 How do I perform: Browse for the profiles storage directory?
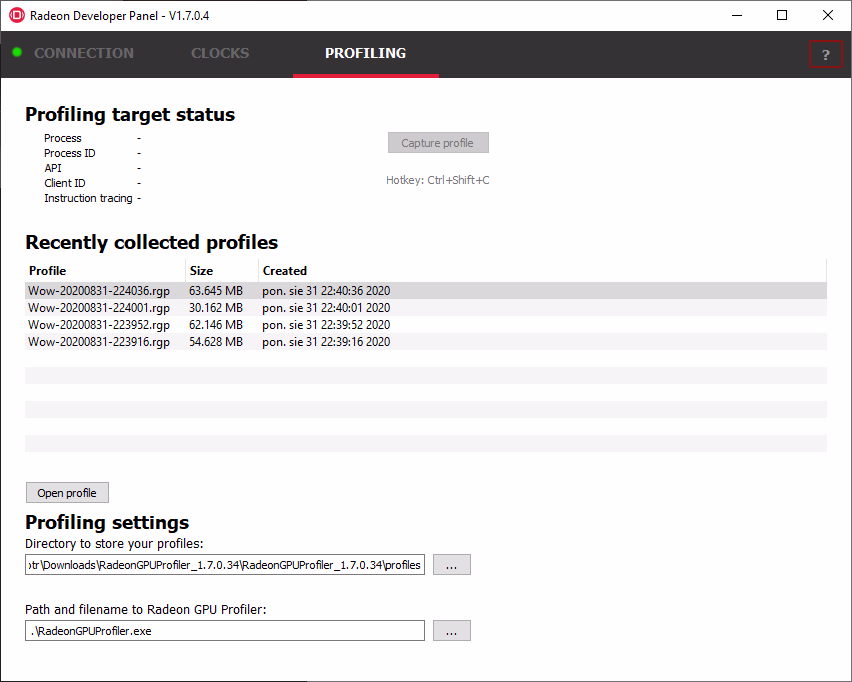click(x=451, y=565)
